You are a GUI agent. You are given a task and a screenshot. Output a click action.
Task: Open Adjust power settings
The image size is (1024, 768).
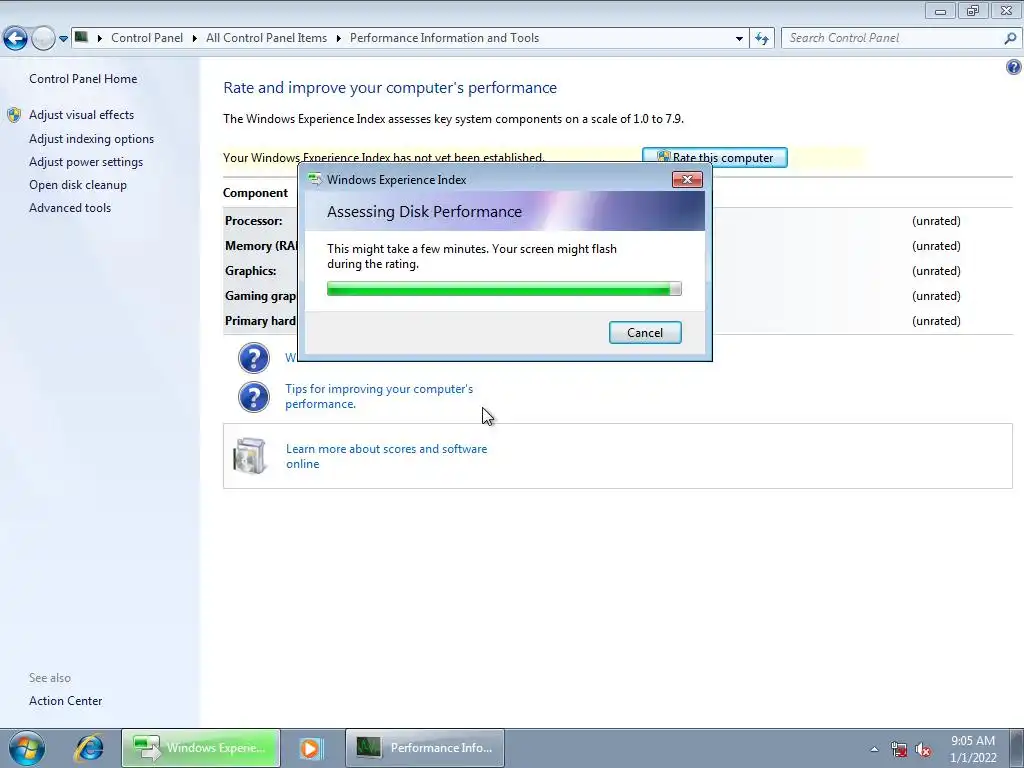pyautogui.click(x=86, y=161)
